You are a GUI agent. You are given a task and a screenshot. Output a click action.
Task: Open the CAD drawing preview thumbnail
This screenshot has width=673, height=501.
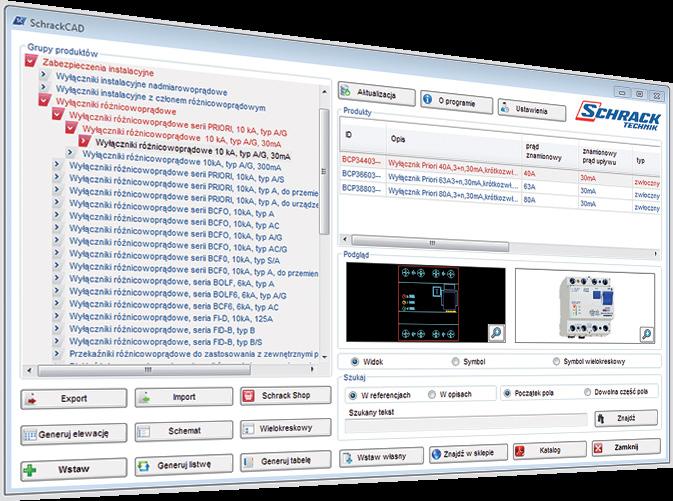(426, 302)
